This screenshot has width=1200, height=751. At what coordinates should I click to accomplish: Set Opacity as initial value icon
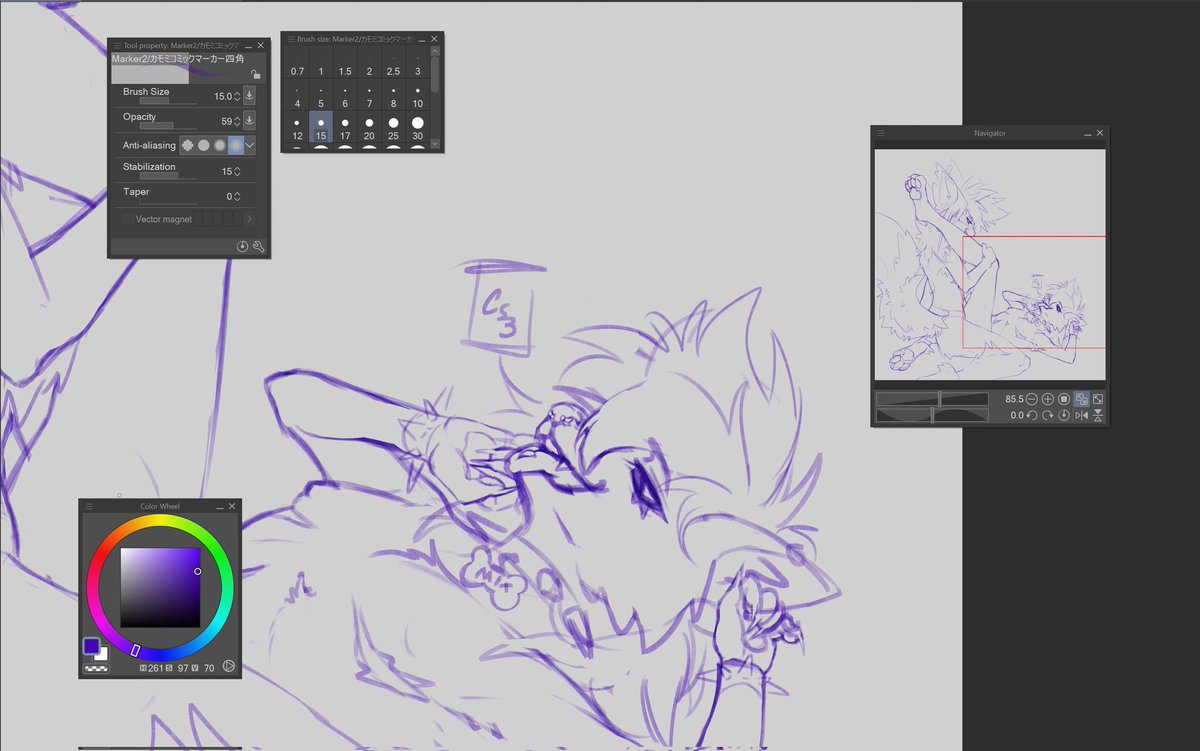tap(249, 121)
